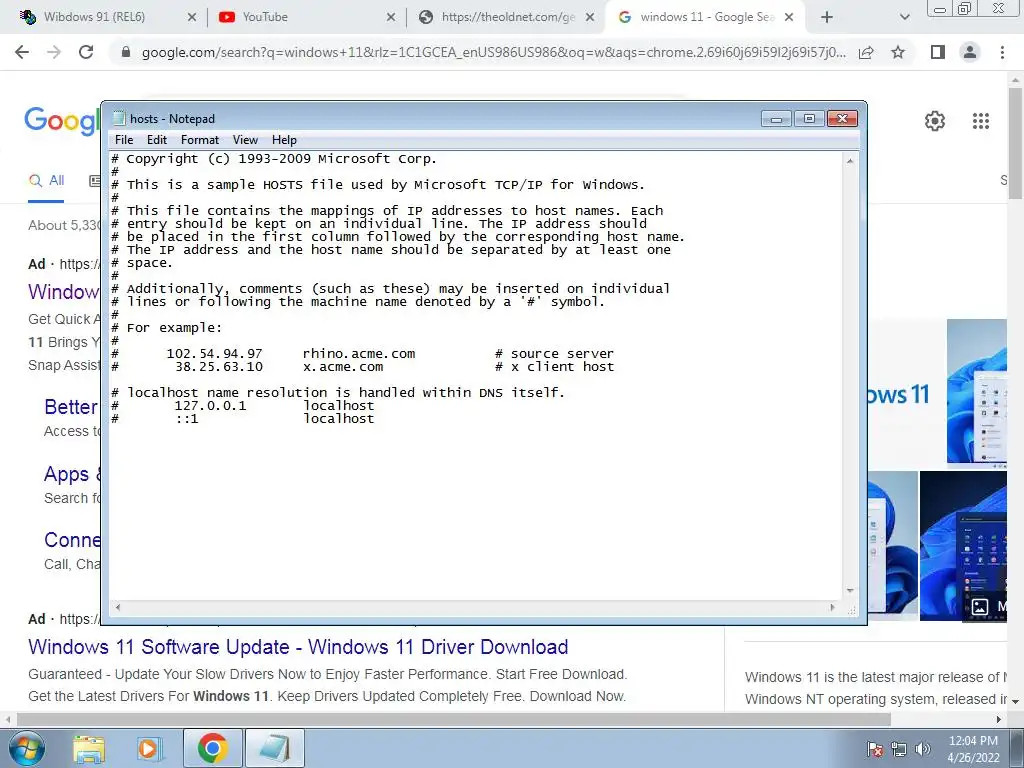Close the windows 11 Google Search tab

tap(789, 17)
